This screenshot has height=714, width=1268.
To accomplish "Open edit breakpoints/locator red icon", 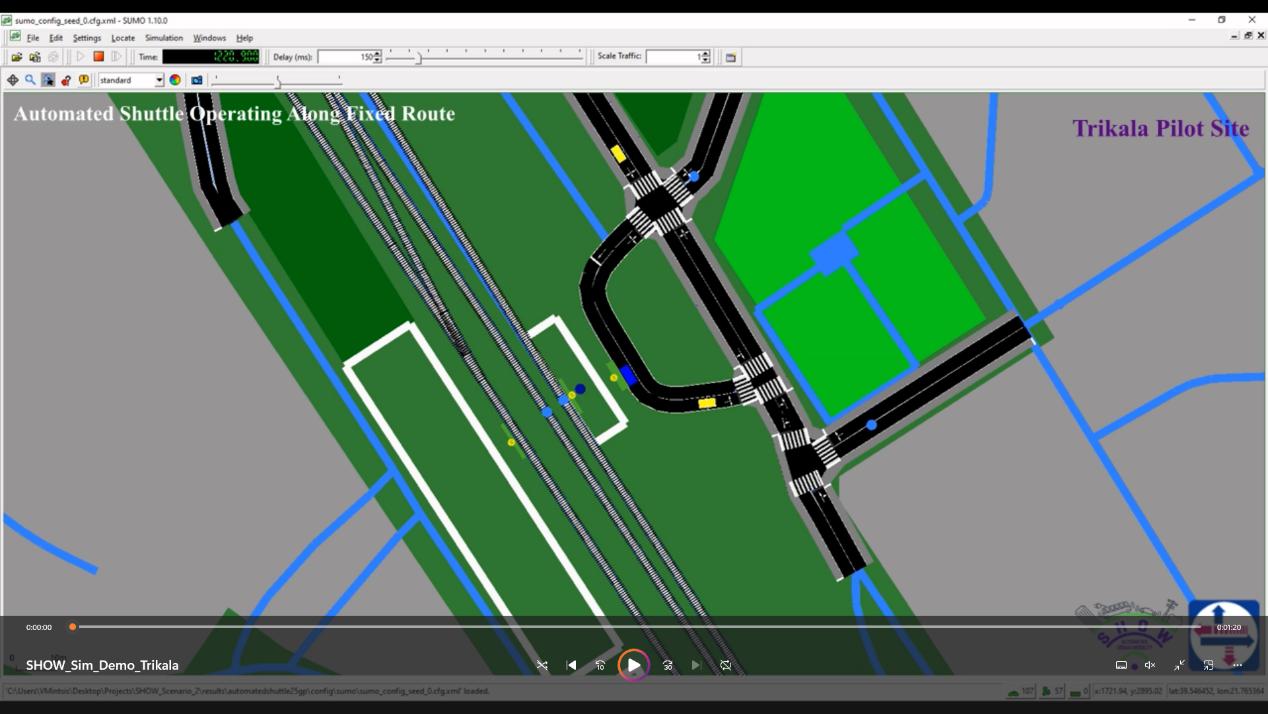I will click(66, 80).
